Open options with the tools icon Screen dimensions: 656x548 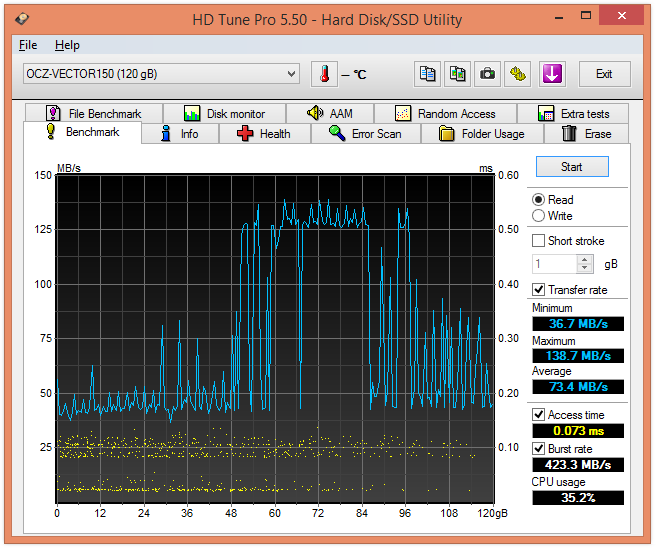pos(518,74)
